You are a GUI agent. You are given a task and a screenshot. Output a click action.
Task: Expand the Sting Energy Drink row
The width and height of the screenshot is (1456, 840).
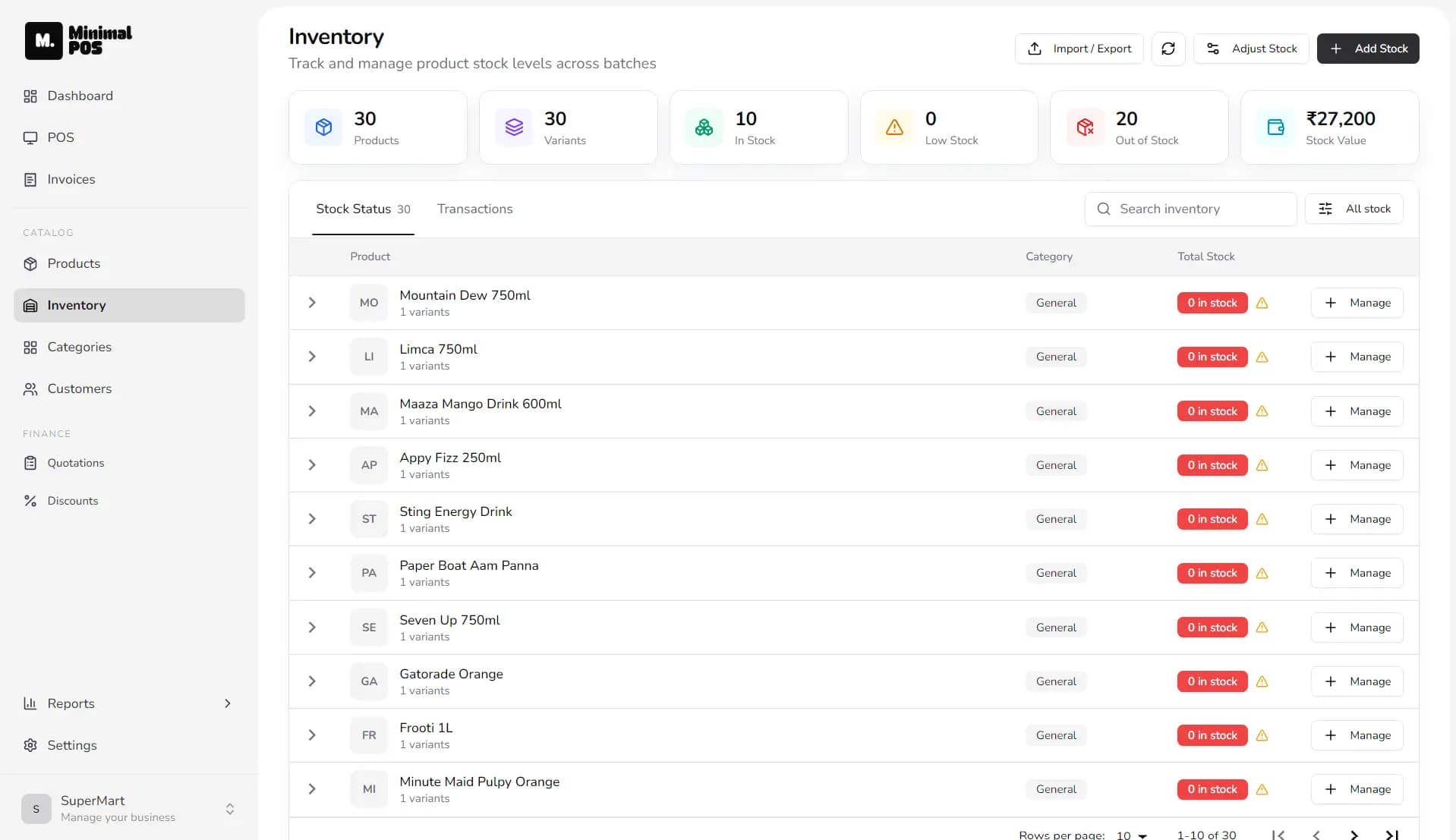[x=312, y=519]
